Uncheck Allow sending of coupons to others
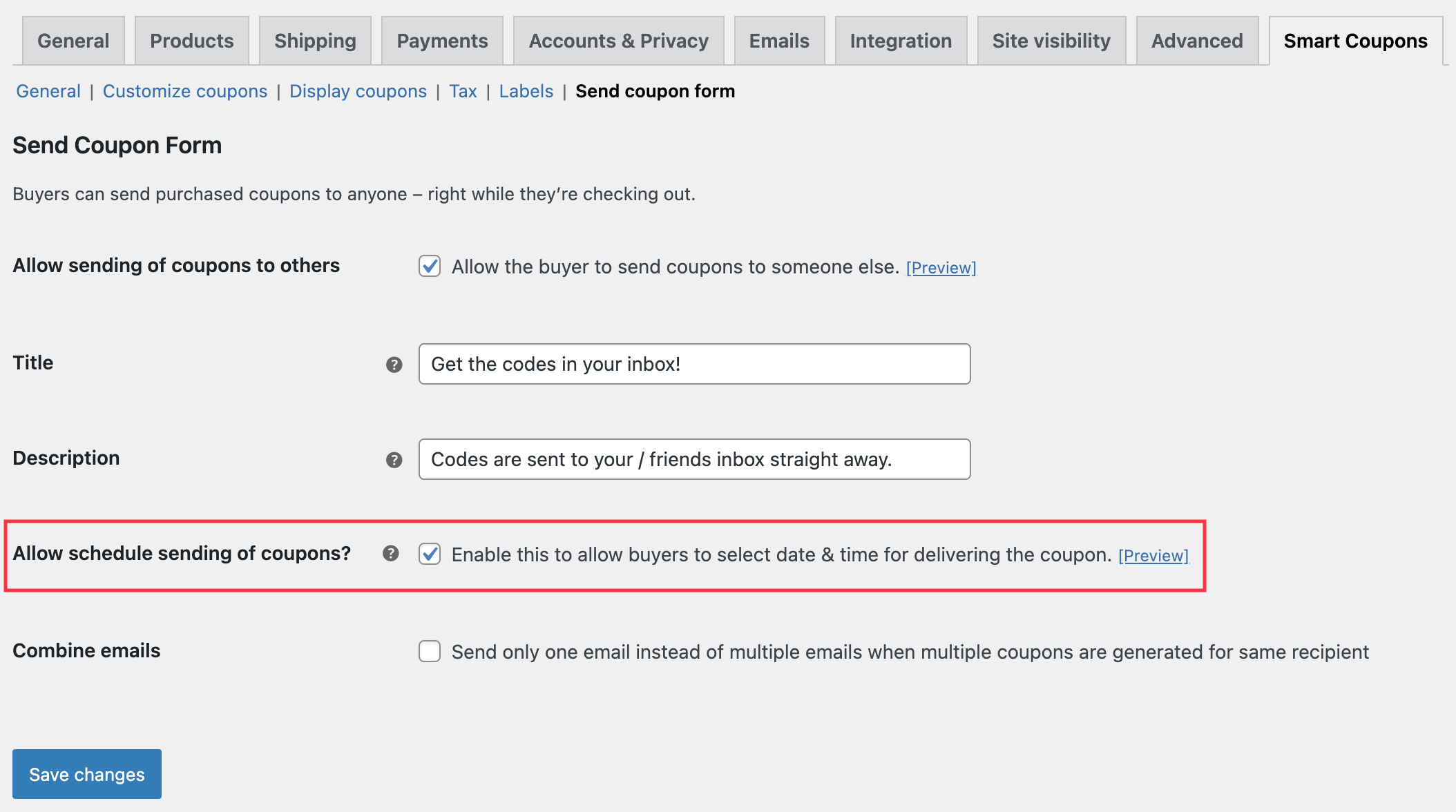 tap(430, 266)
